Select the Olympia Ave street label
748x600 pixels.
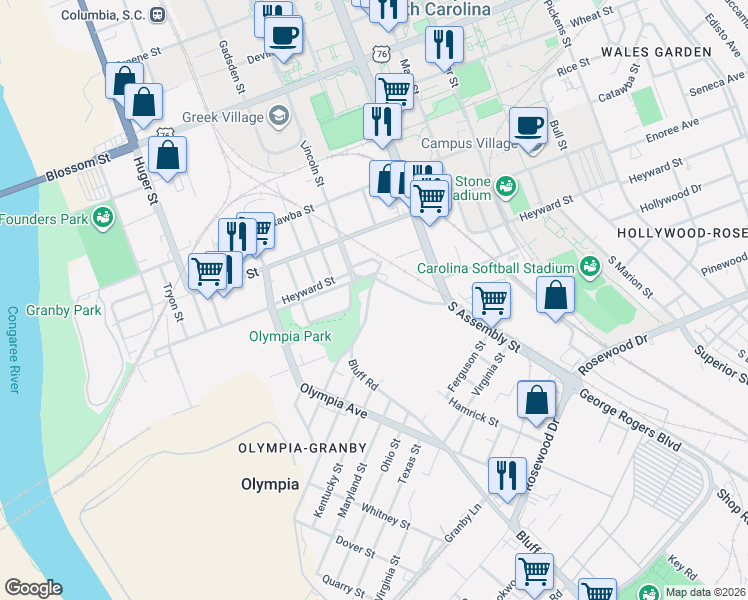(x=333, y=402)
